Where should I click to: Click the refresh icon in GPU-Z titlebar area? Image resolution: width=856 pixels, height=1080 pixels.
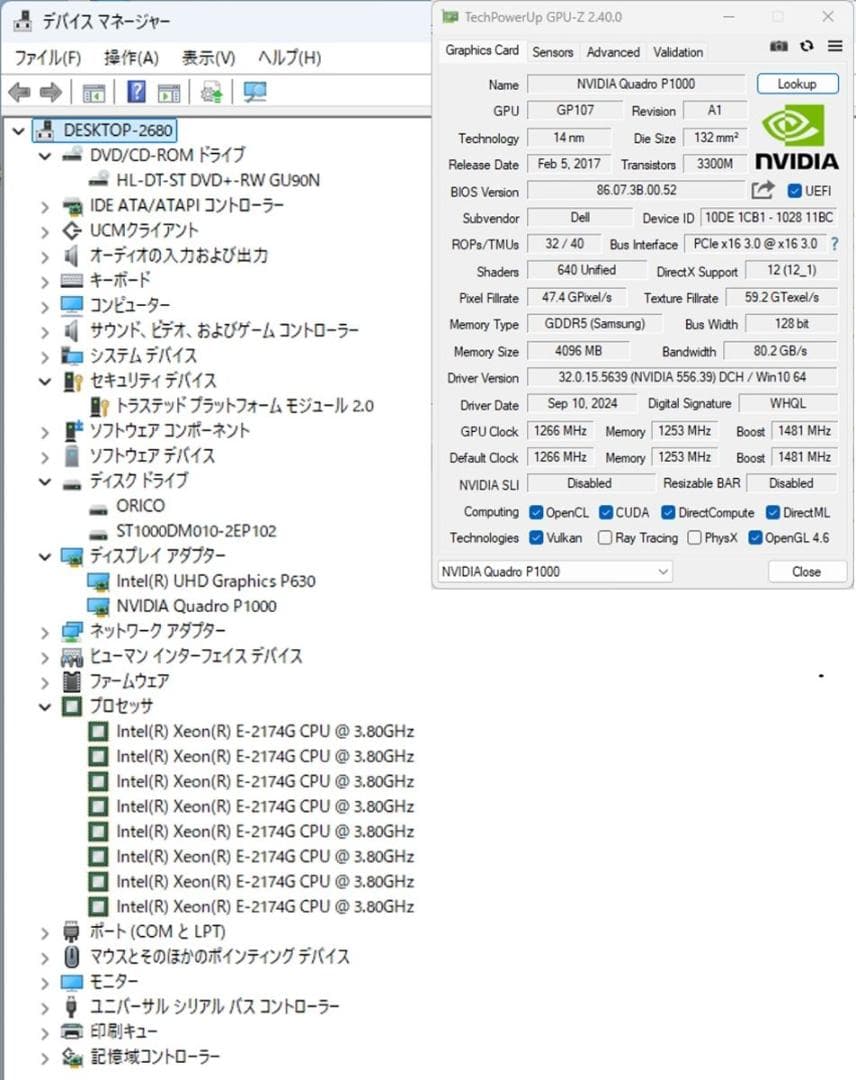[807, 46]
